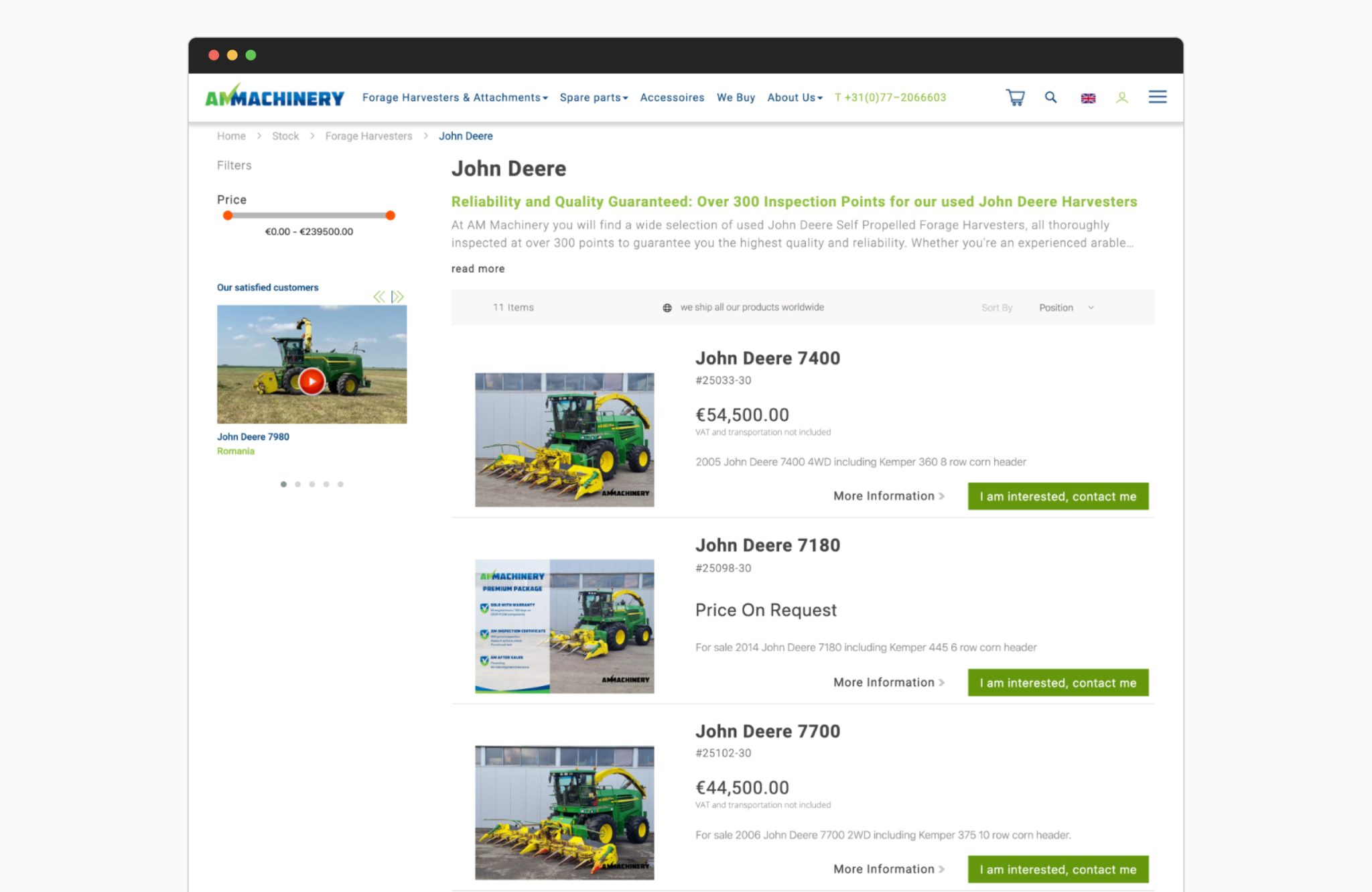Open the John Deere 7700 product title
Image resolution: width=1372 pixels, height=892 pixels.
pos(768,731)
